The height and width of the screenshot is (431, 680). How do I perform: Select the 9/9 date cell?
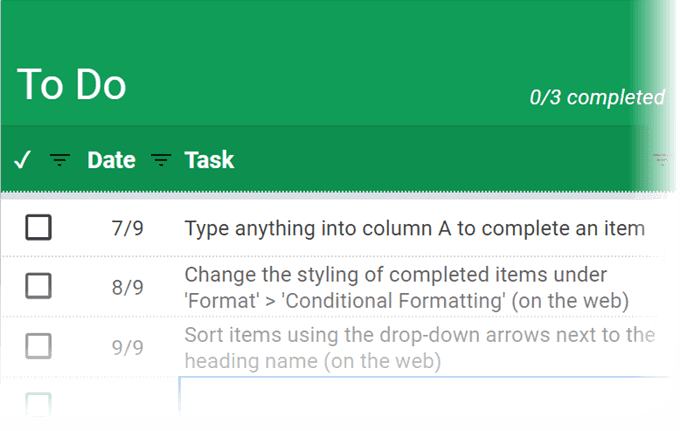[x=128, y=347]
